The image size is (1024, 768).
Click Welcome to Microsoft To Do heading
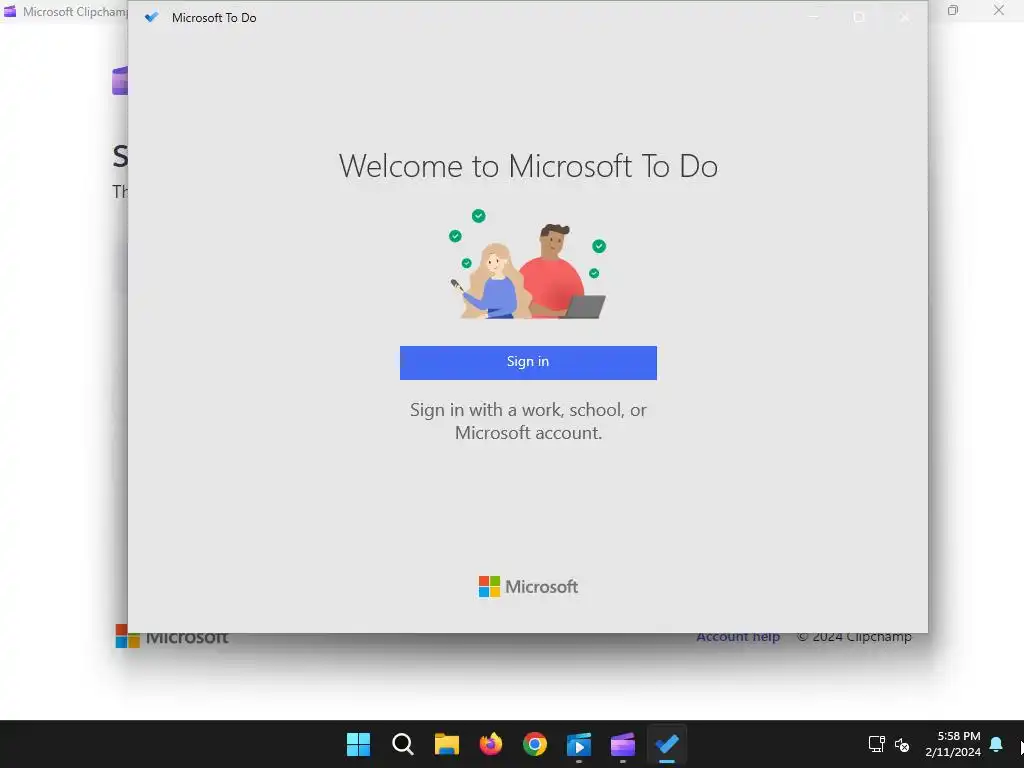[528, 166]
